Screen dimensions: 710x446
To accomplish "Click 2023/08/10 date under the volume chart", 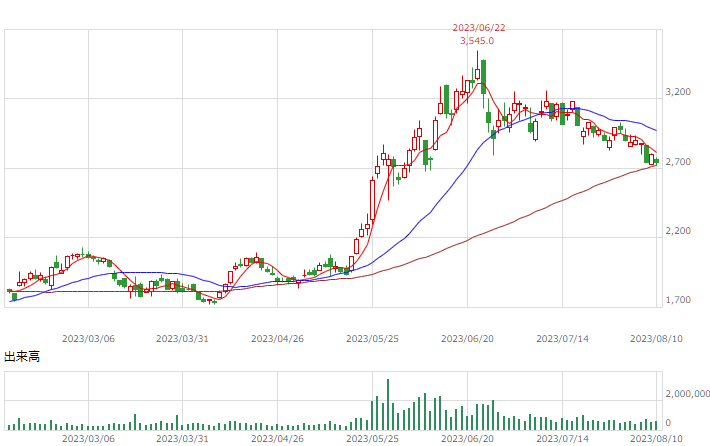I will pos(657,439).
